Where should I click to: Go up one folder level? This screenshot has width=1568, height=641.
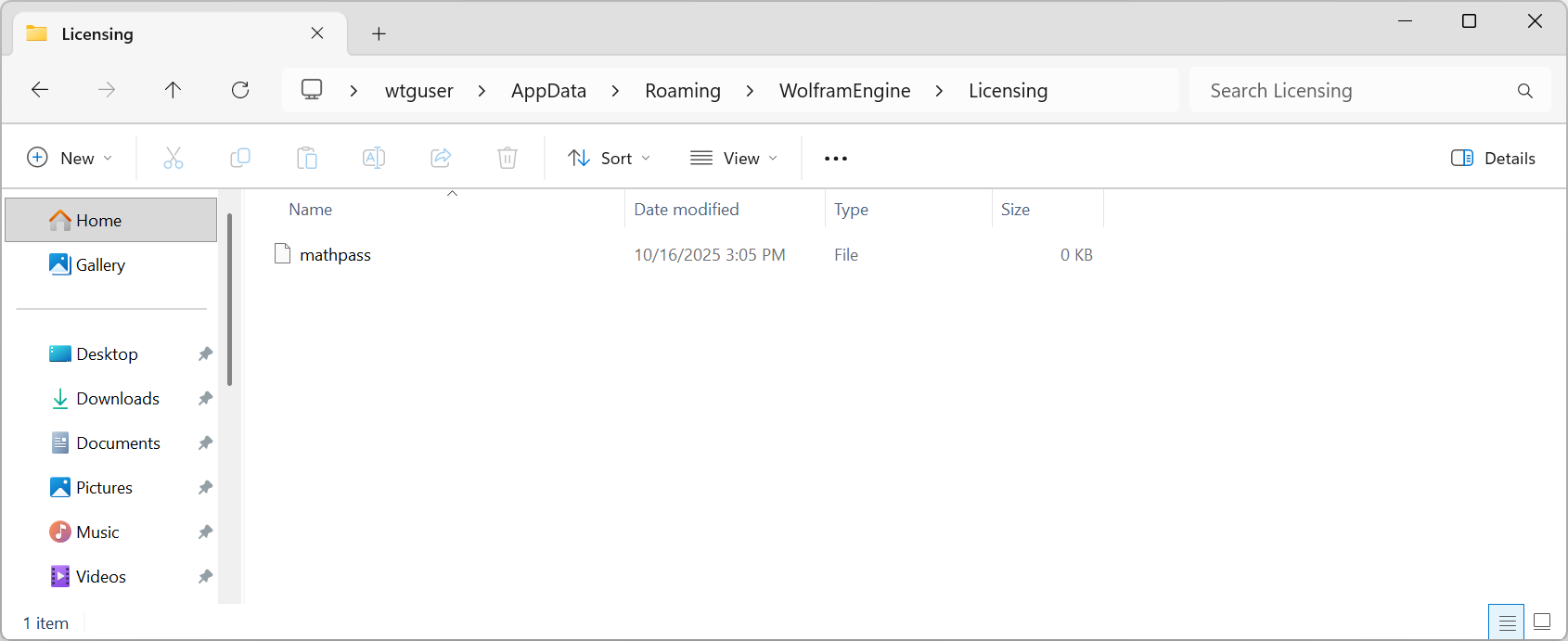click(x=174, y=90)
